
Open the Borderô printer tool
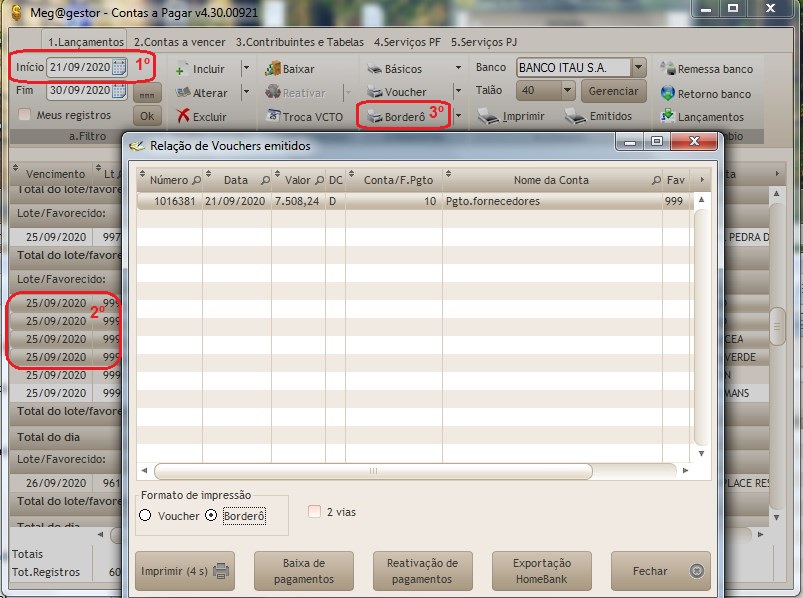point(372,116)
